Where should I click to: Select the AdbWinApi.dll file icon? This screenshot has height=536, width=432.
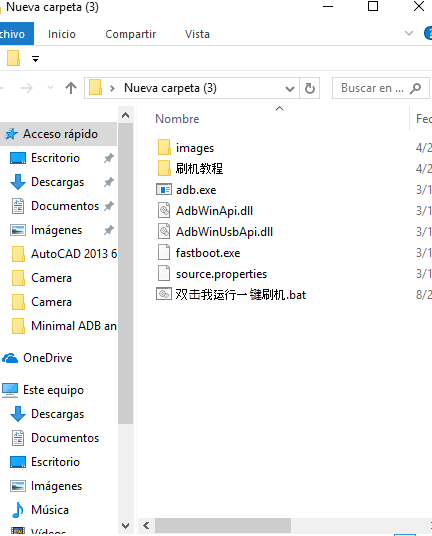(x=164, y=210)
